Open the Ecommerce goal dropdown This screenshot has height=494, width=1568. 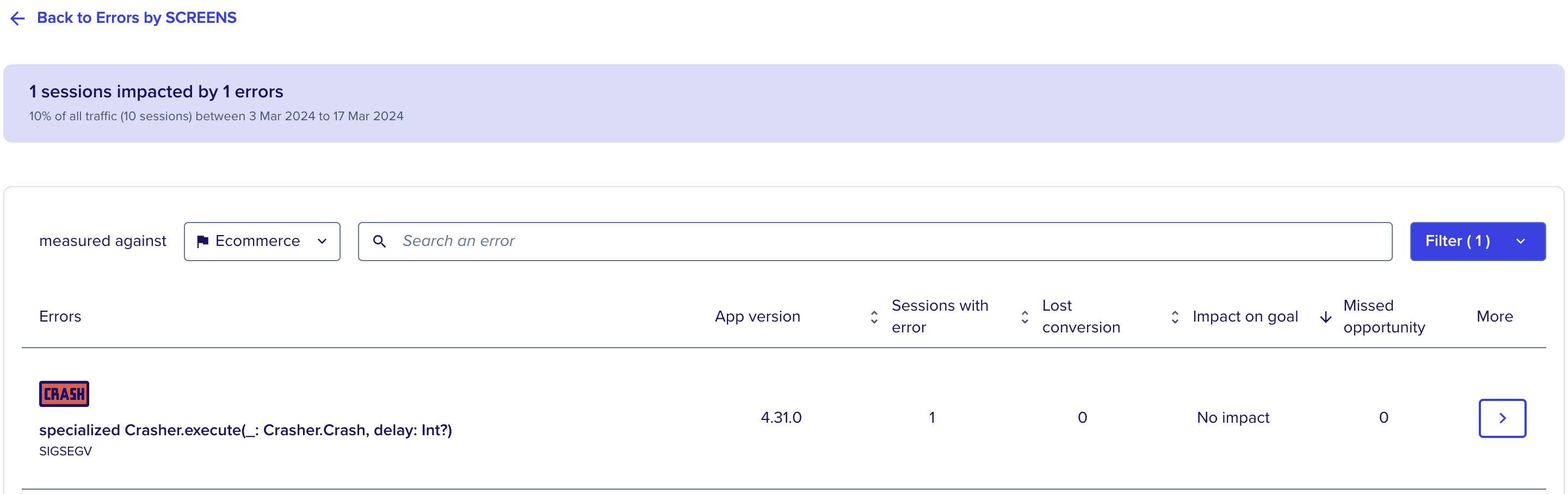pos(262,242)
